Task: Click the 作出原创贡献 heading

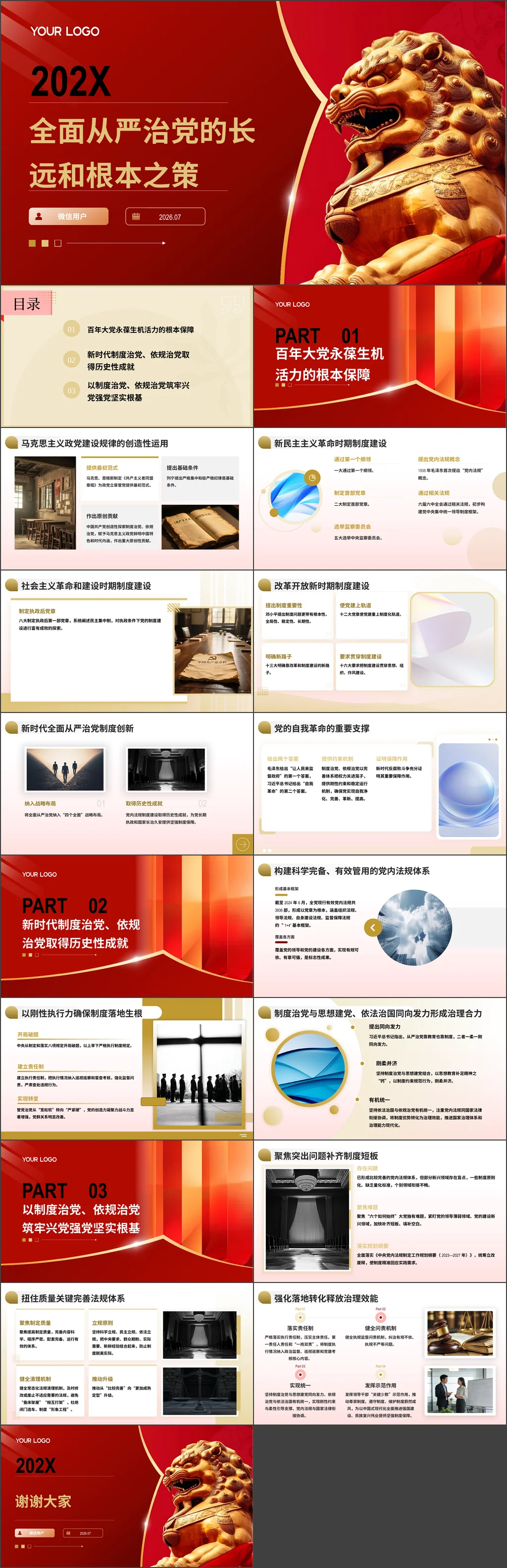Action: coord(102,516)
